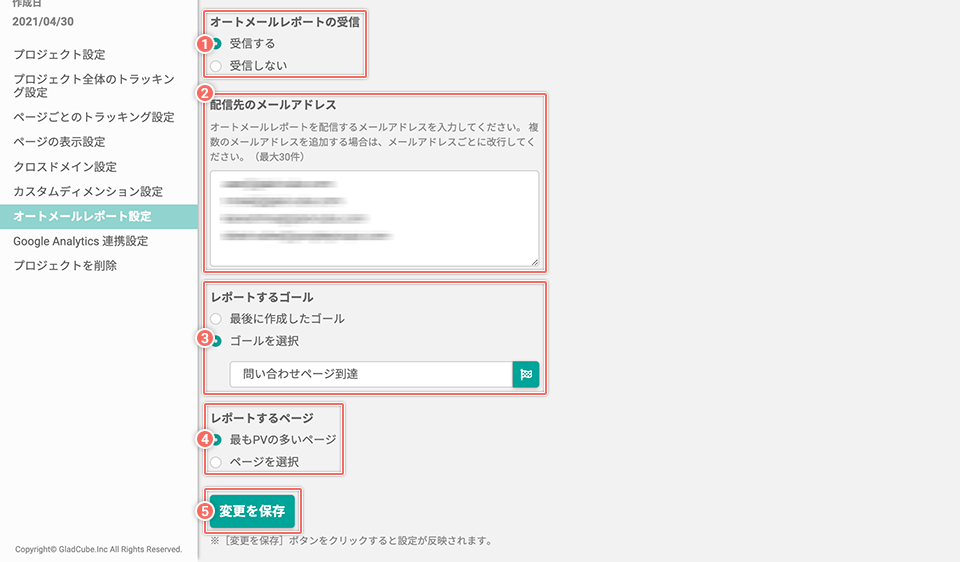
Task: Select オートメールレポート設定 in sidebar
Action: click(99, 217)
